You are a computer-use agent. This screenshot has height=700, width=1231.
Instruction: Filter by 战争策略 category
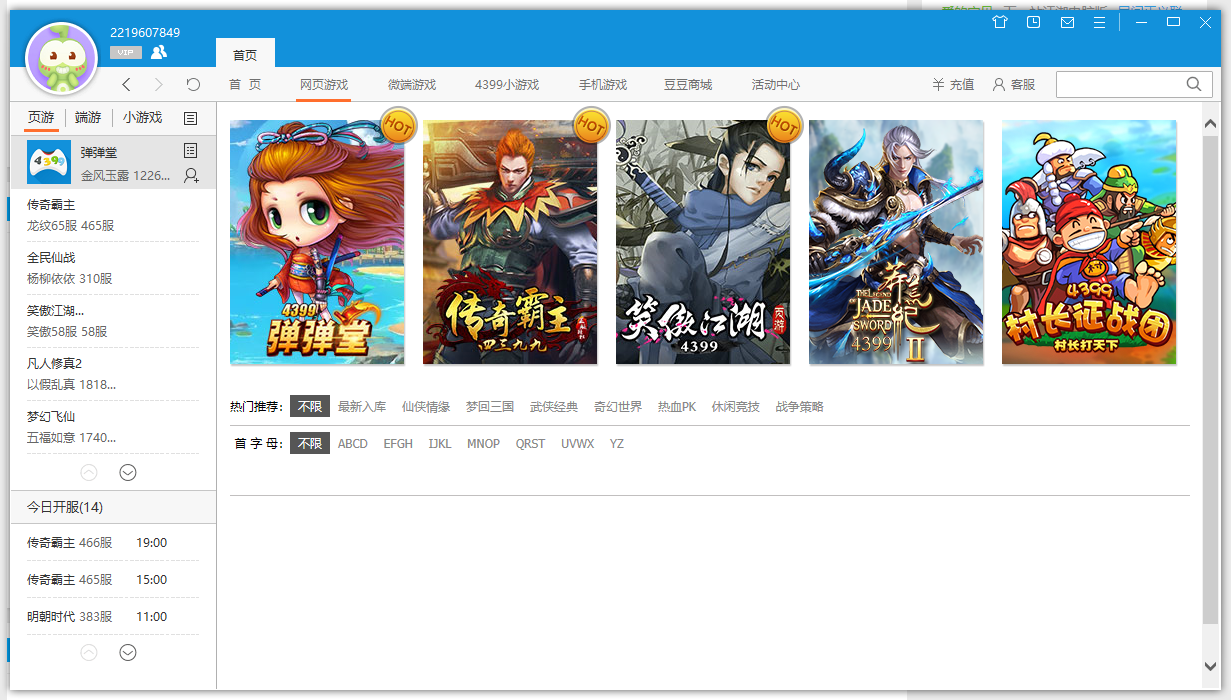coord(800,407)
